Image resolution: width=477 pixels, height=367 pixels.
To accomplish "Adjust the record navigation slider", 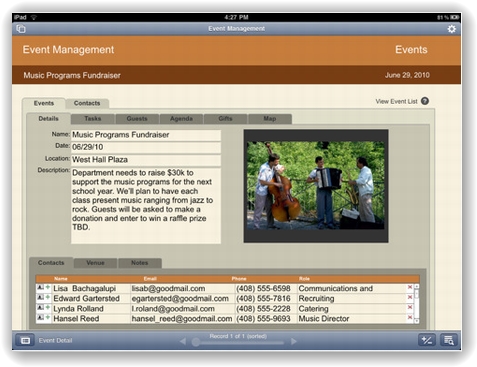I will [x=196, y=342].
